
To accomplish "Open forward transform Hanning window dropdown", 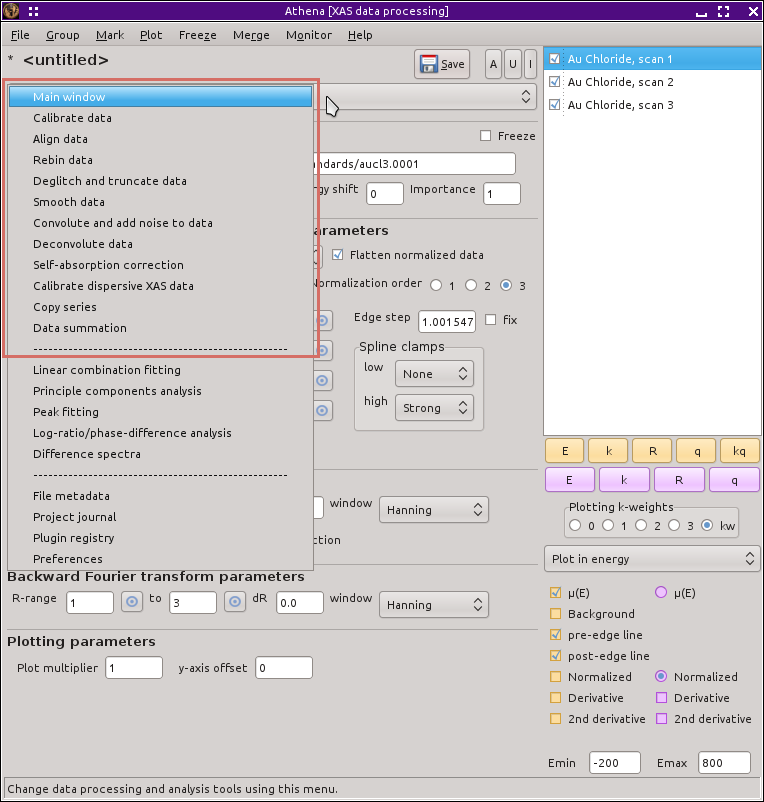I will 434,509.
